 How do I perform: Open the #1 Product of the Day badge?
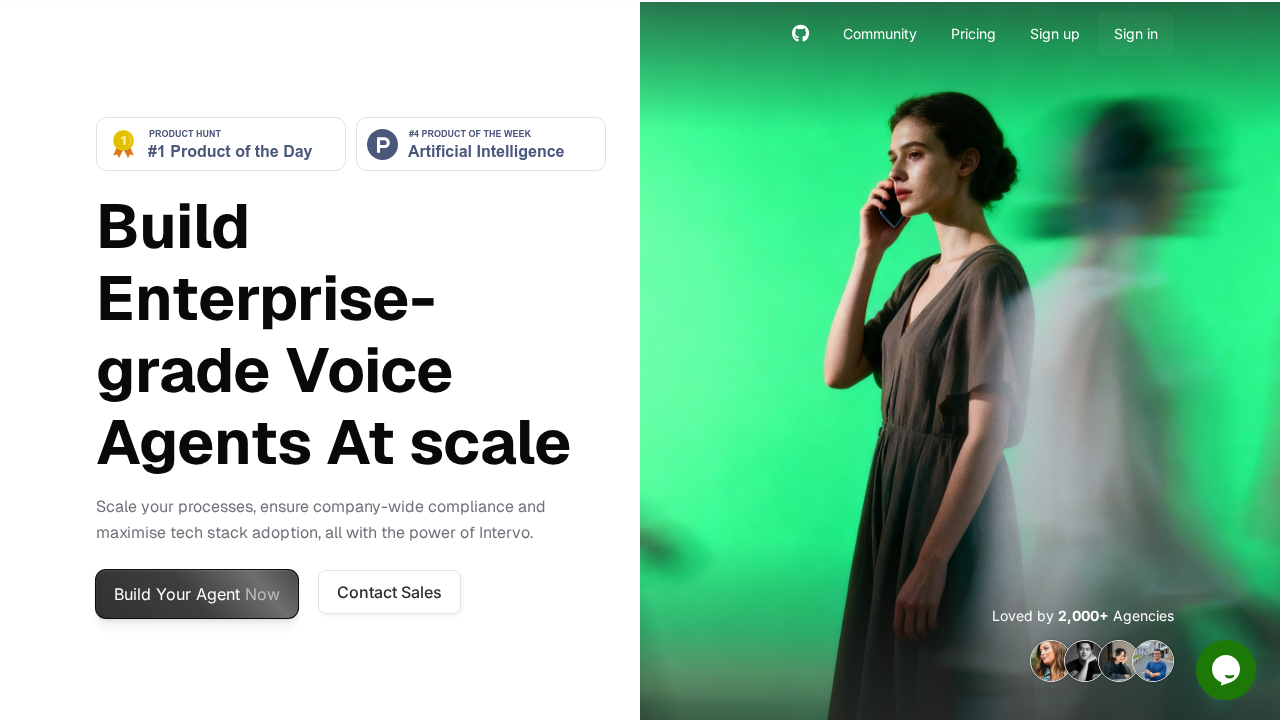[x=221, y=144]
